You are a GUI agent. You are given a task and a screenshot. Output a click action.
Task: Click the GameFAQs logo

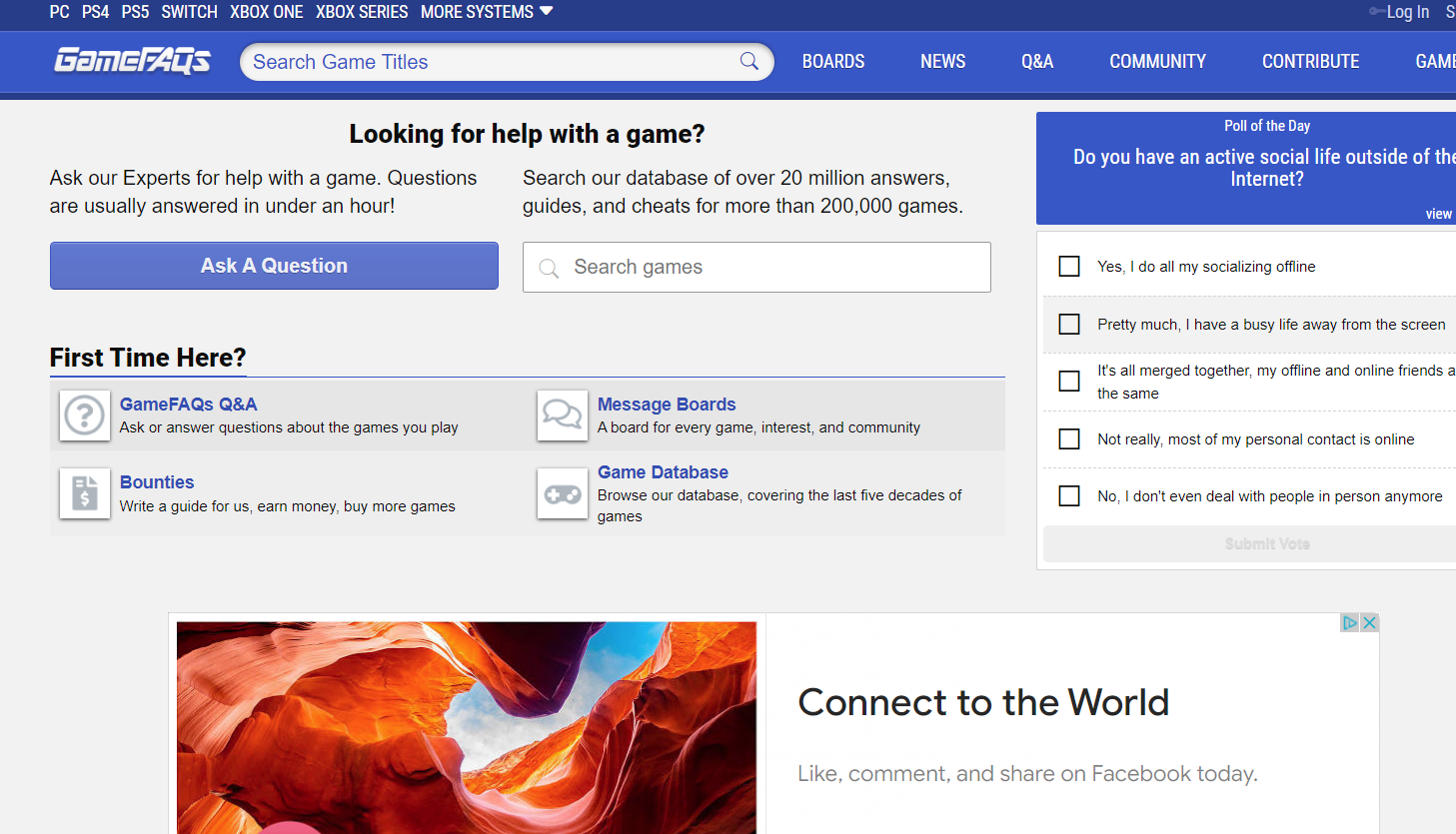[132, 61]
